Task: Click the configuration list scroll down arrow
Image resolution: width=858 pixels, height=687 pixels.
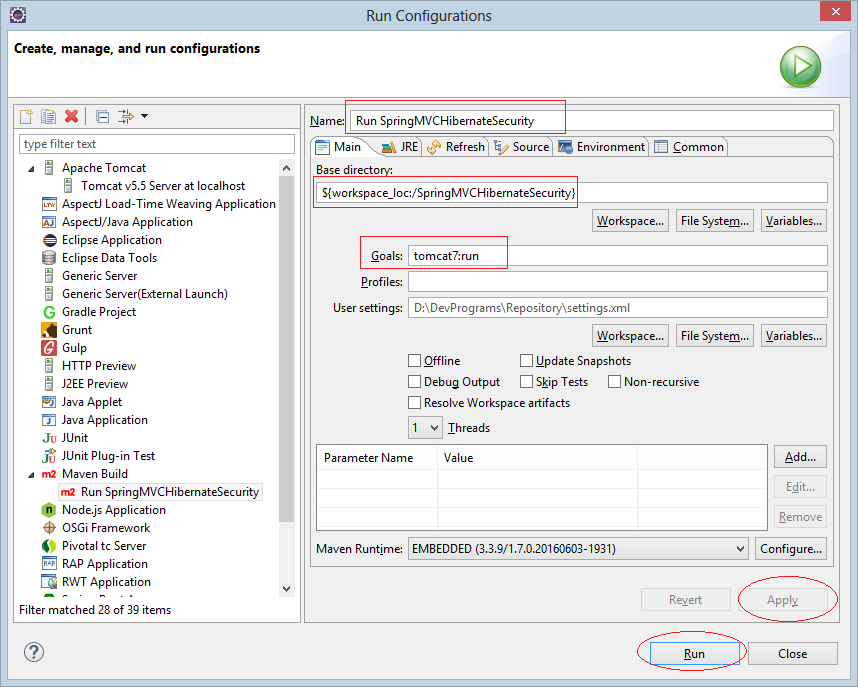Action: 286,589
